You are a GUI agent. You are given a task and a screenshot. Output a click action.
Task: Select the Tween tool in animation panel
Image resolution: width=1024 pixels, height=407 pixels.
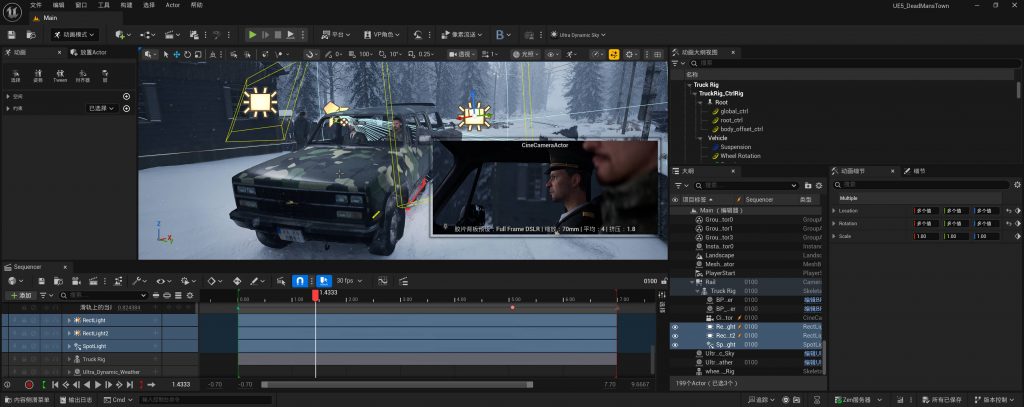60,75
